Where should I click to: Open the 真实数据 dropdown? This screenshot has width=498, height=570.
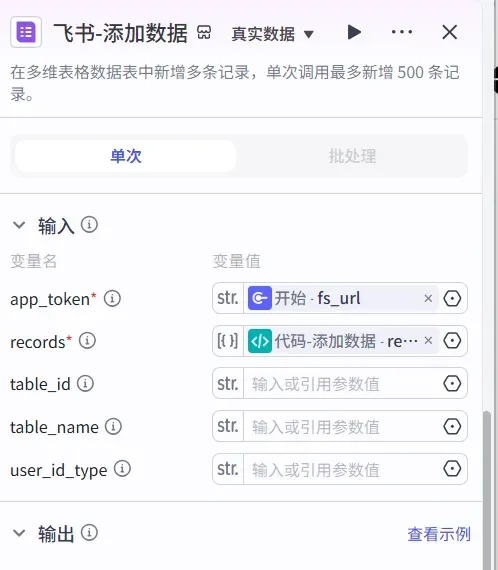272,34
